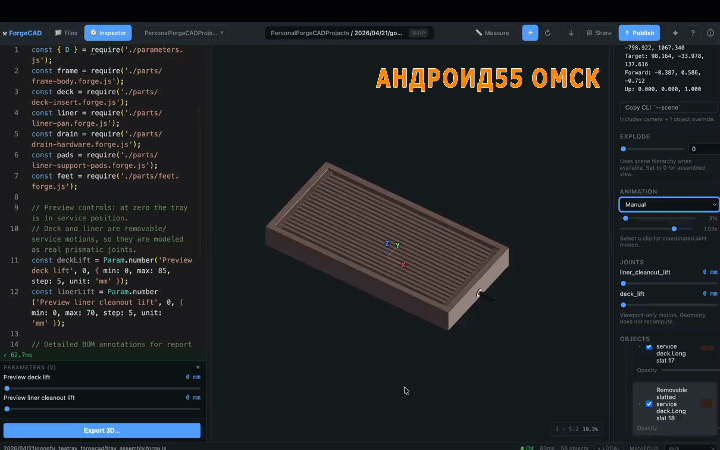Screen dimensions: 720x450
Task: Click Preview liner cleanout lift value
Action: click(x=193, y=398)
